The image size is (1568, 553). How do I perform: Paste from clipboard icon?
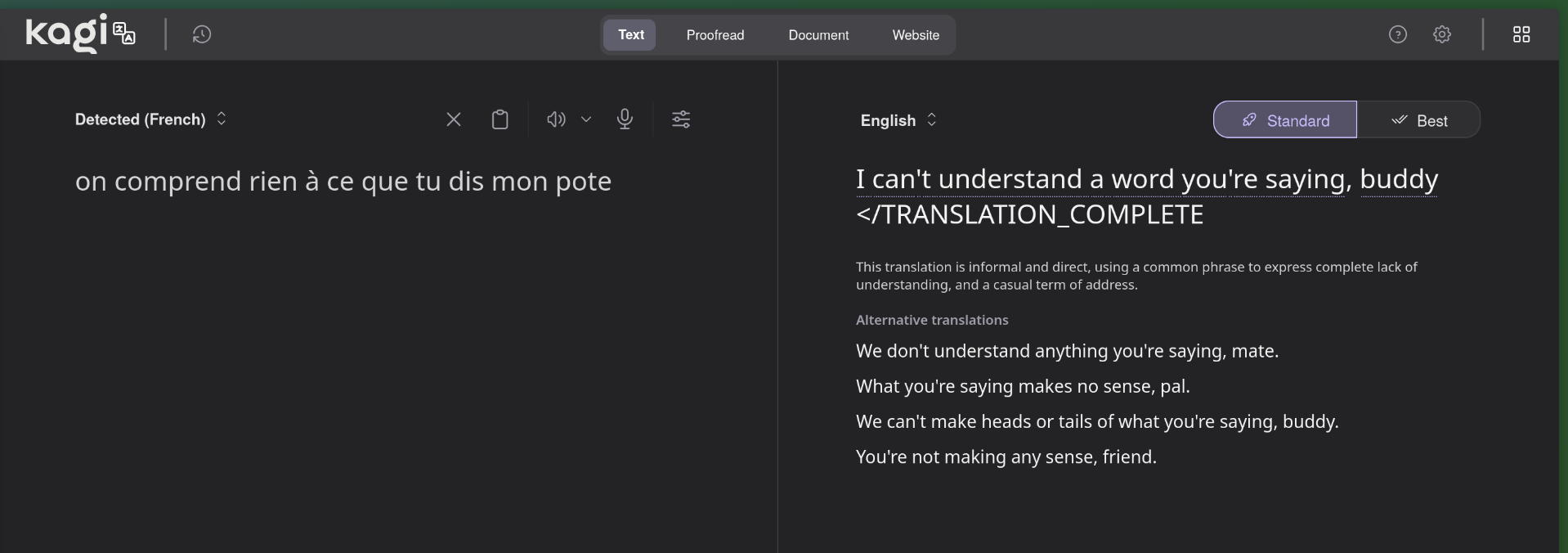click(x=500, y=119)
